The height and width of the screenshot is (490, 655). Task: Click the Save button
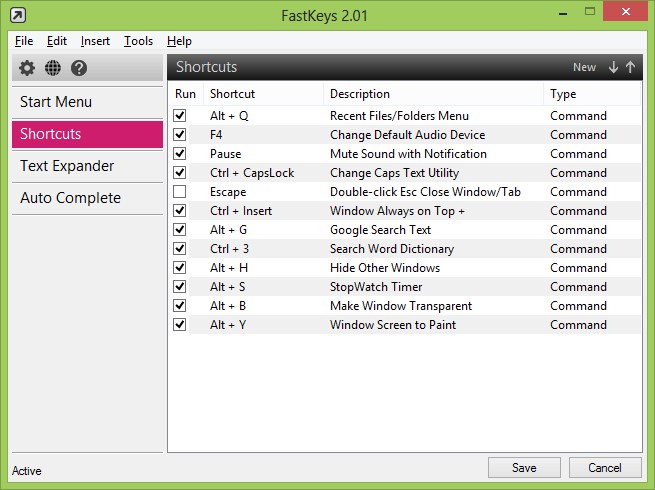pos(524,467)
